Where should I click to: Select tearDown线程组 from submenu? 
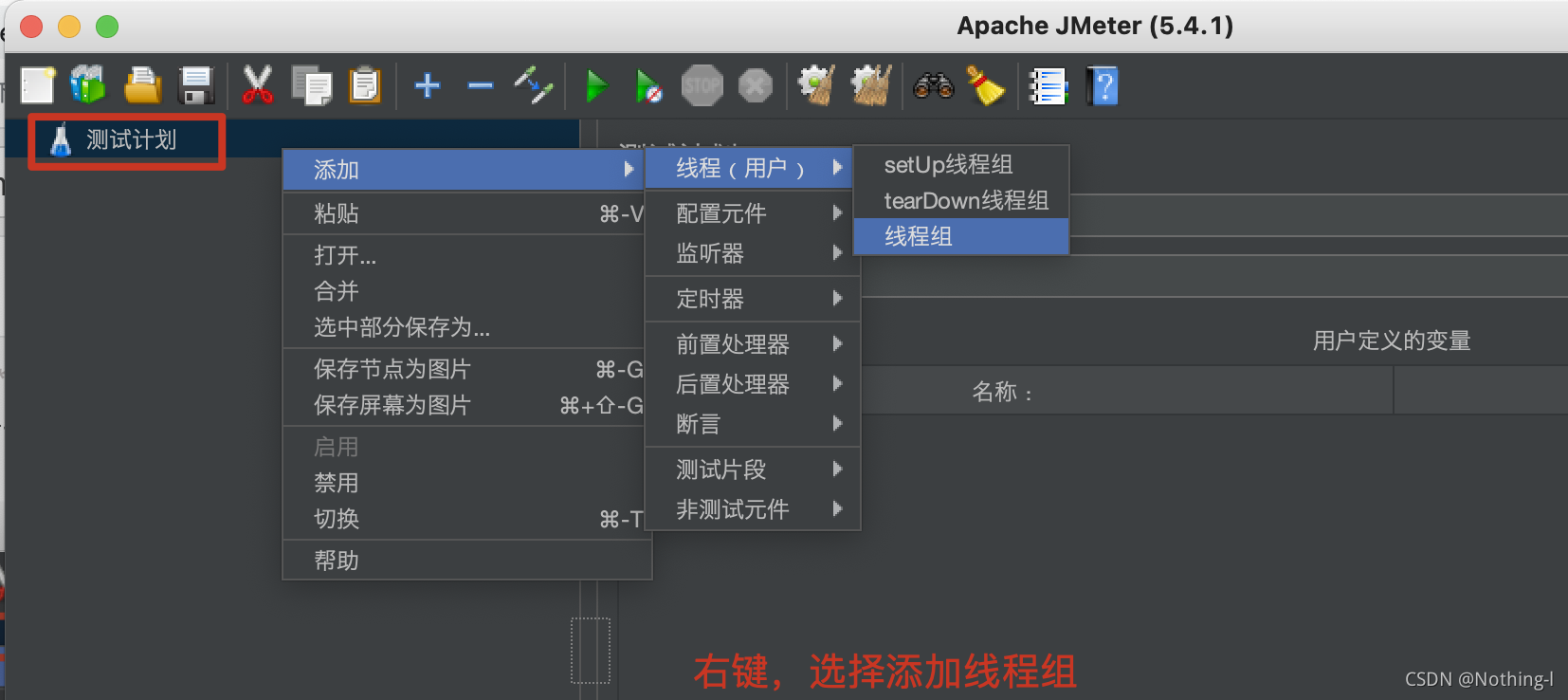pyautogui.click(x=961, y=201)
